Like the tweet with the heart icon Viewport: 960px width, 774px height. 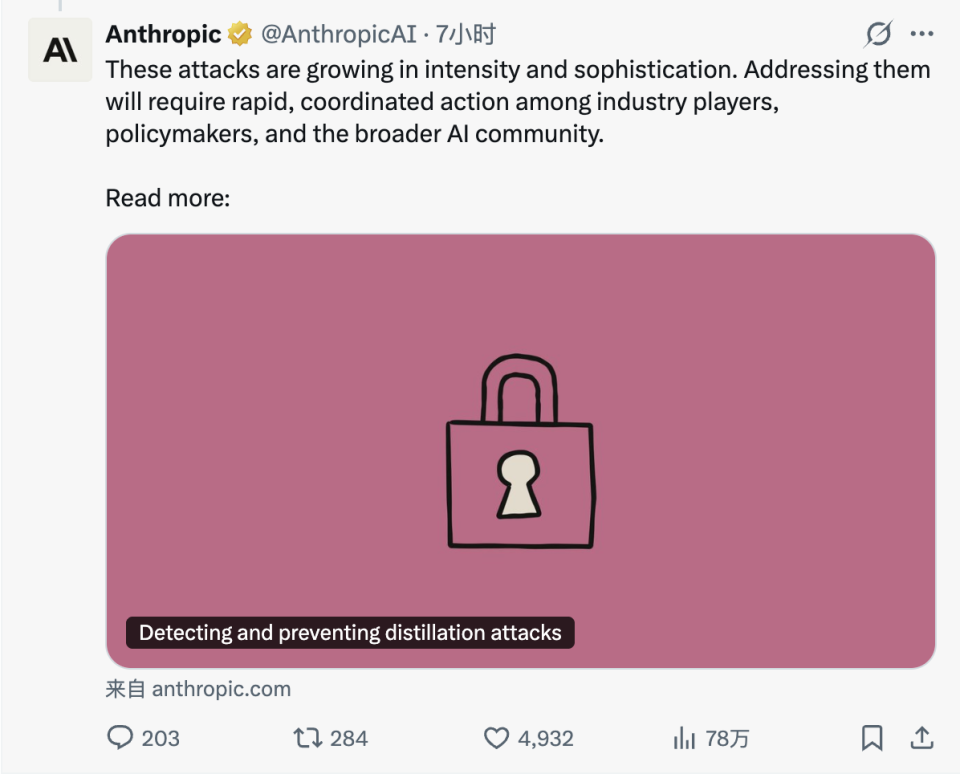click(496, 738)
